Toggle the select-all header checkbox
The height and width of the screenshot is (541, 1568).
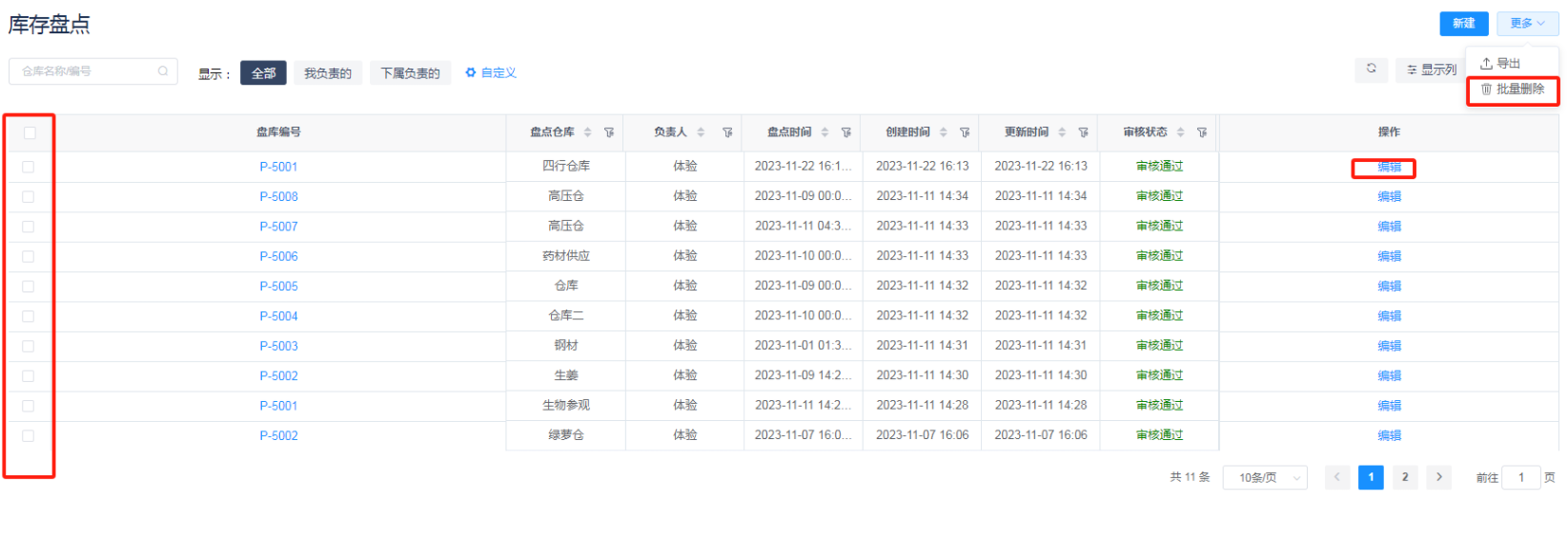tap(30, 133)
